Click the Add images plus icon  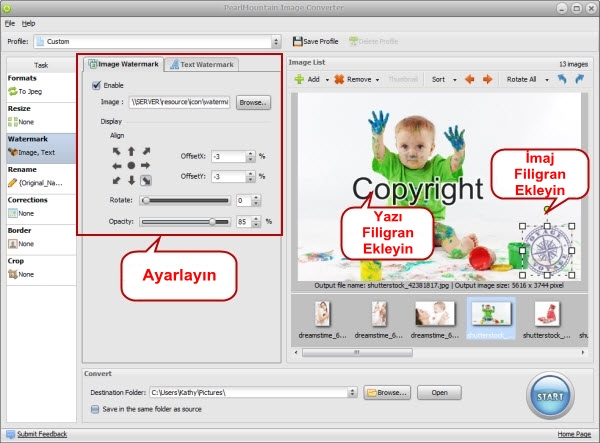297,79
